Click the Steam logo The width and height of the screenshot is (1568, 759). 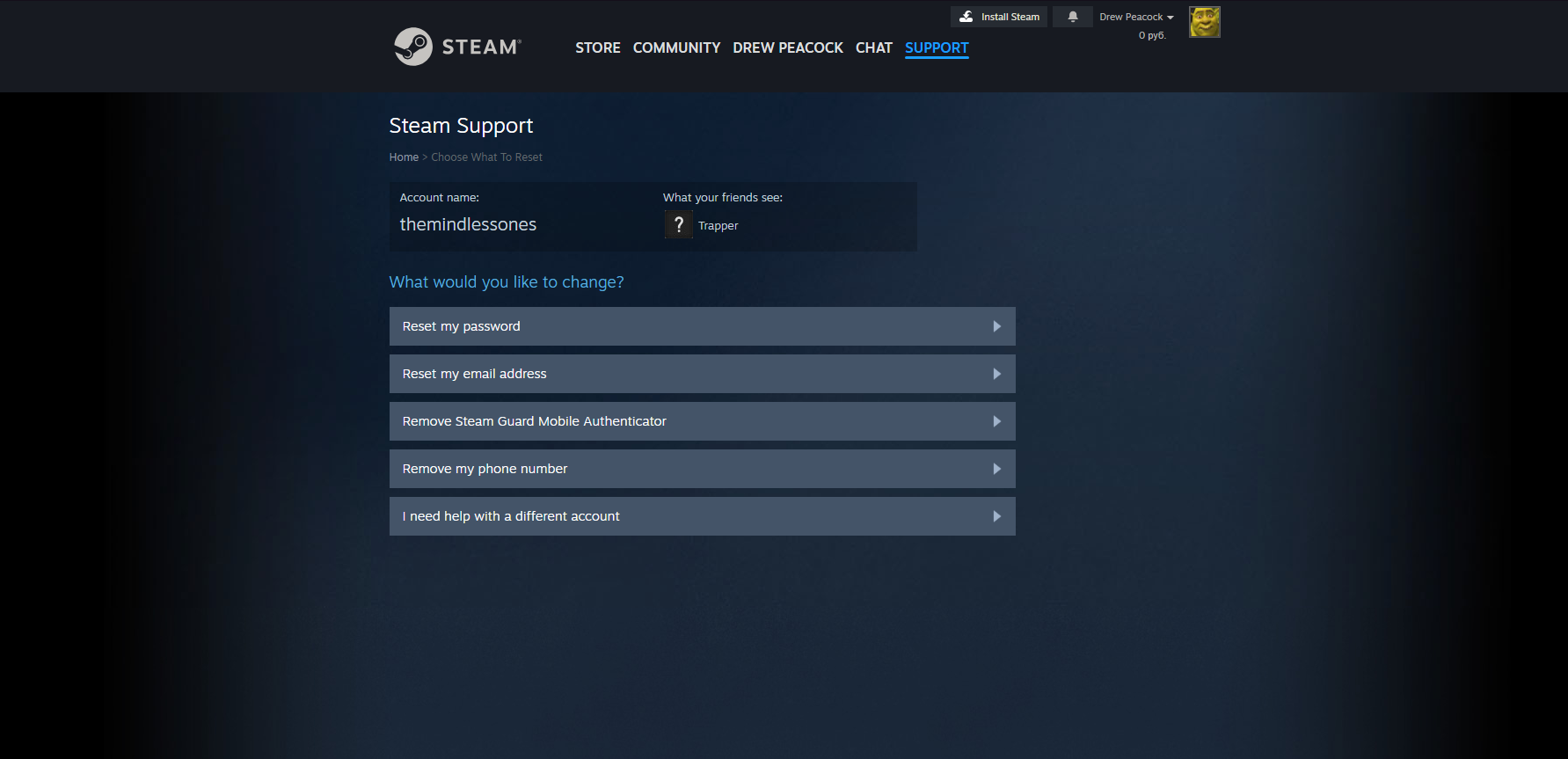coord(457,47)
